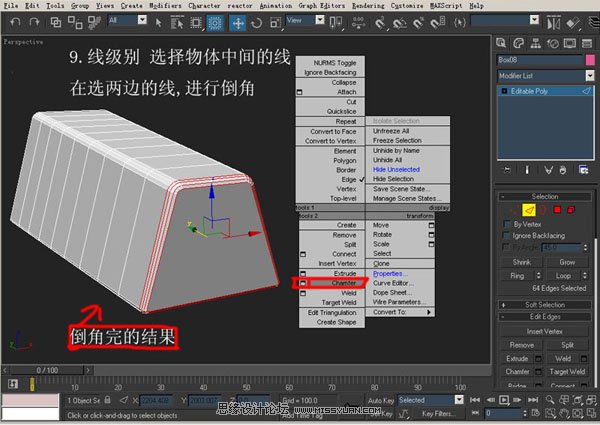Screen dimensions: 600x425
Task: Open the Utilities command panel tab
Action: point(587,43)
